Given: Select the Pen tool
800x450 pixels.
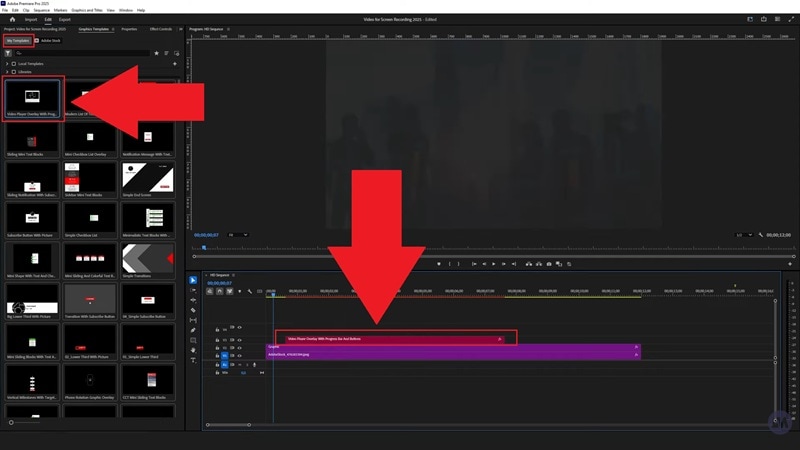Looking at the screenshot, I should (193, 330).
